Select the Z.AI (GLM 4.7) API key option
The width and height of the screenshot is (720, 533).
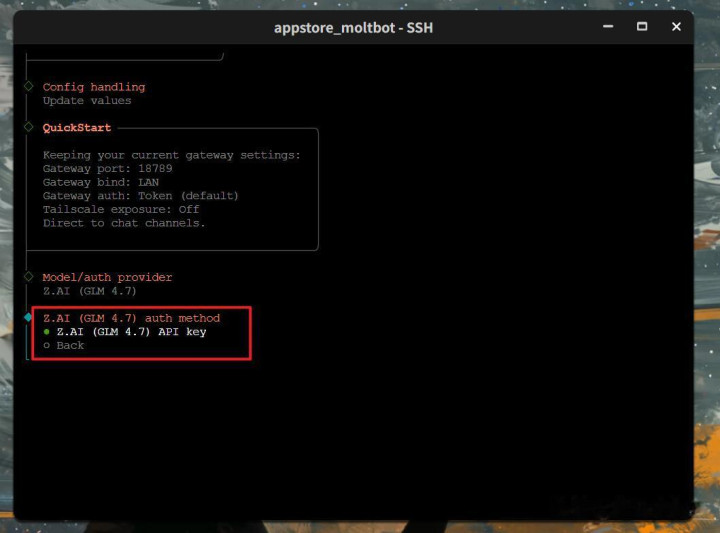131,331
